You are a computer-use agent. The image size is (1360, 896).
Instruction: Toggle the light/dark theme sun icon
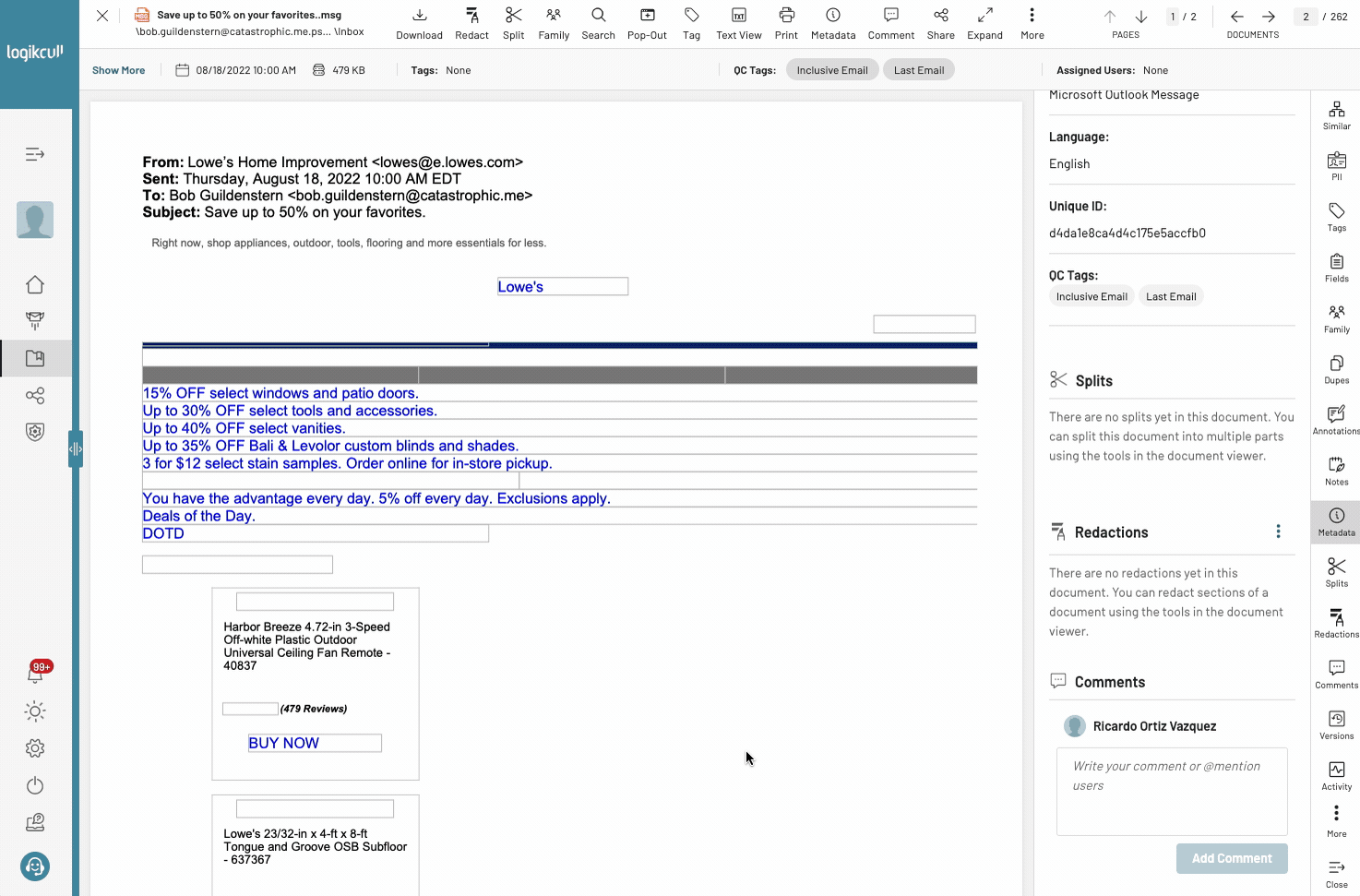pyautogui.click(x=35, y=711)
